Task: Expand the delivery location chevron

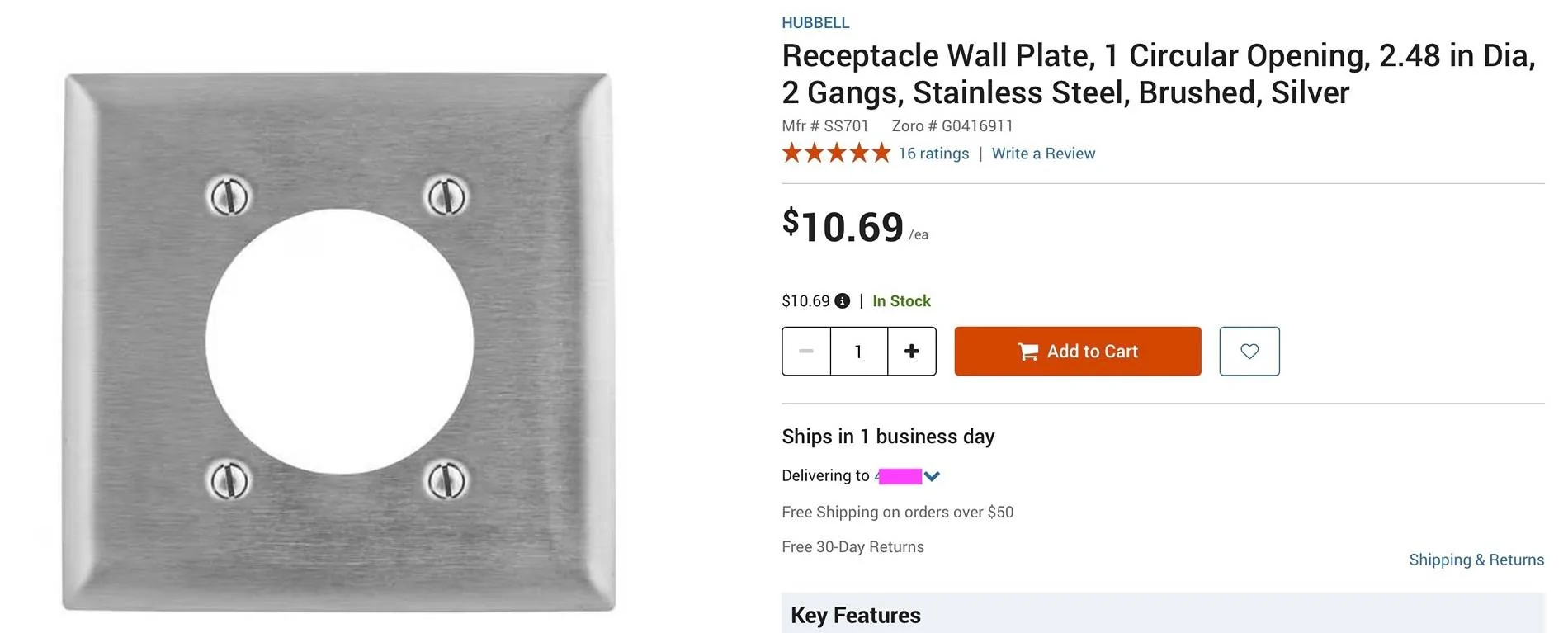Action: pyautogui.click(x=933, y=476)
